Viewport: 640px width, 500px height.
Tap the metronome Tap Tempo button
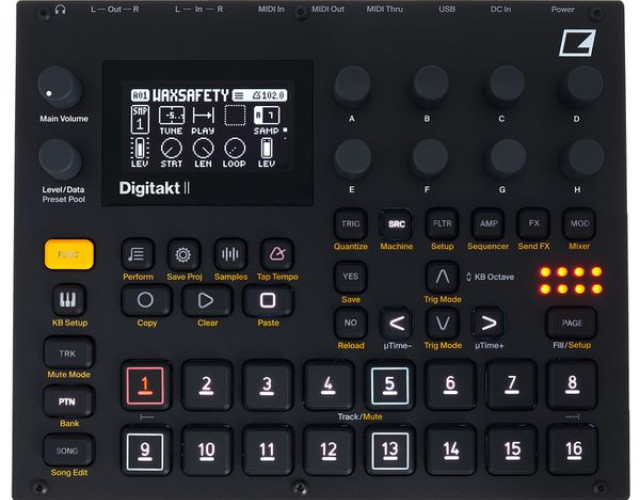tap(276, 254)
